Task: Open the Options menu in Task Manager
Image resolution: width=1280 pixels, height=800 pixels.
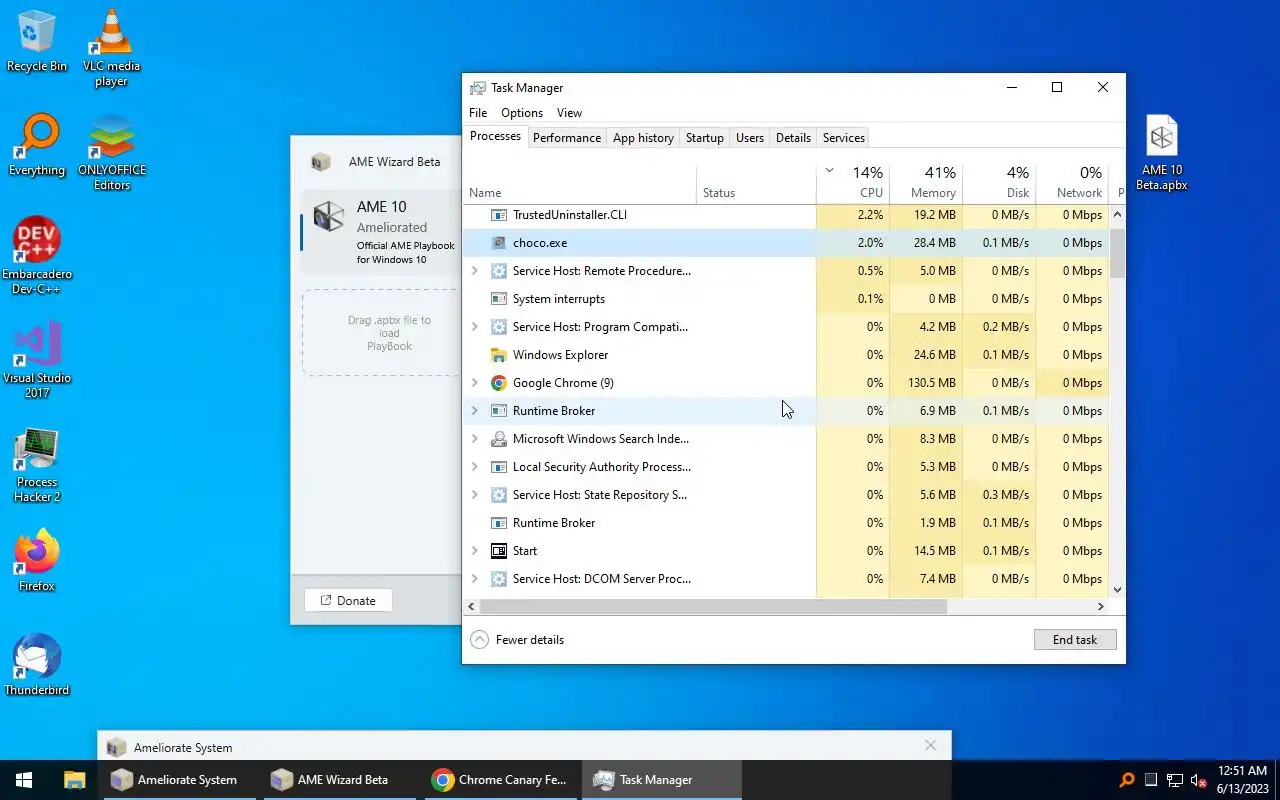Action: [522, 113]
